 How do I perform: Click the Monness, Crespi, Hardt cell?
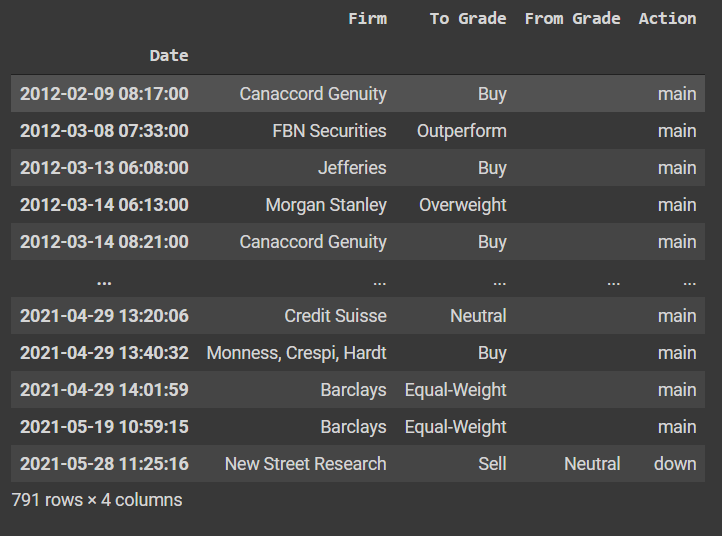[x=297, y=353]
